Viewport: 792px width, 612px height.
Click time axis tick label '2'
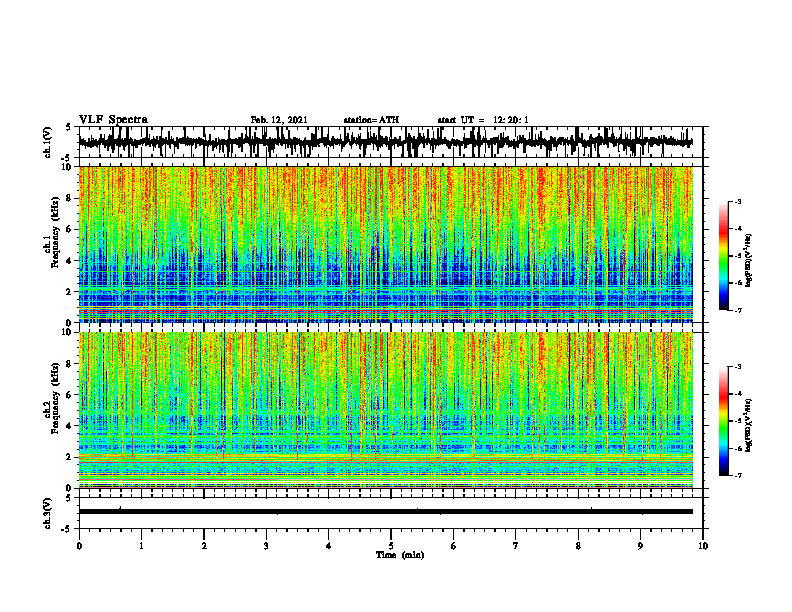(x=204, y=546)
